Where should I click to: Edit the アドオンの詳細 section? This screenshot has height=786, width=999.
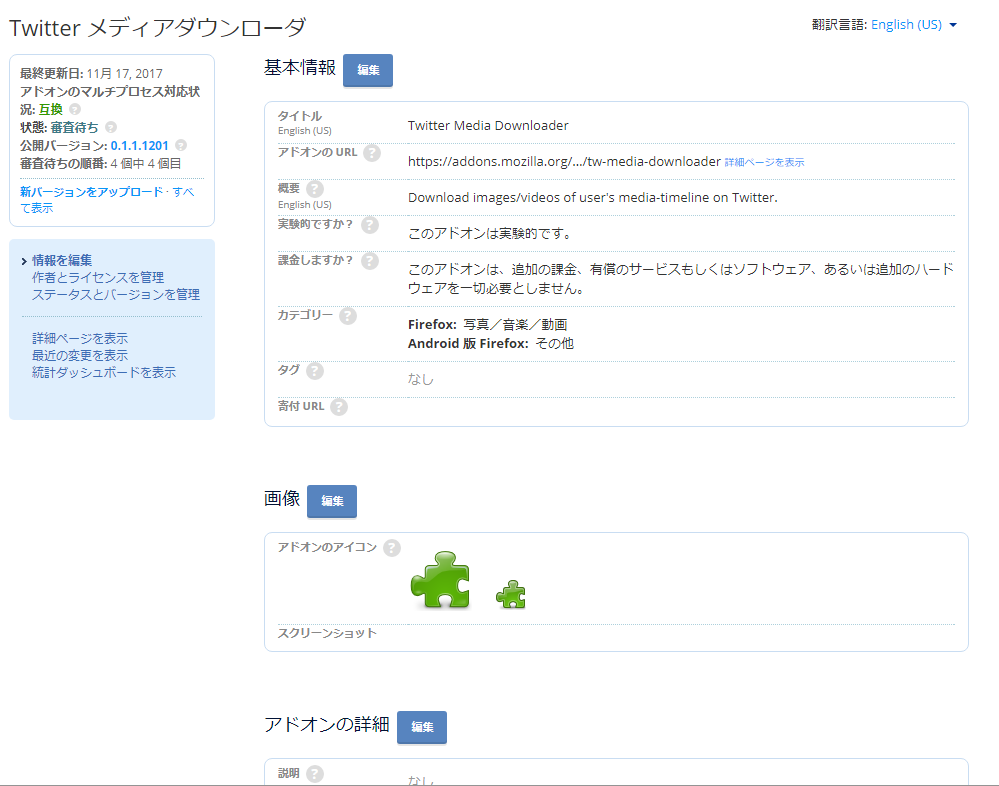422,727
